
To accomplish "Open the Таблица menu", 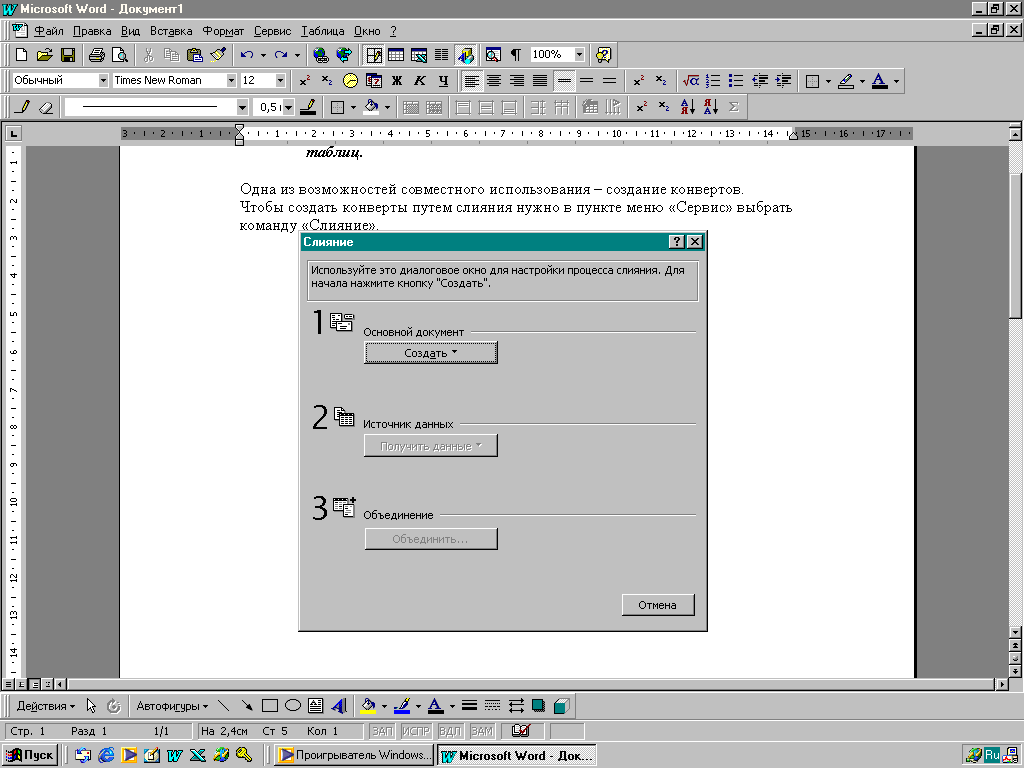I will [323, 31].
